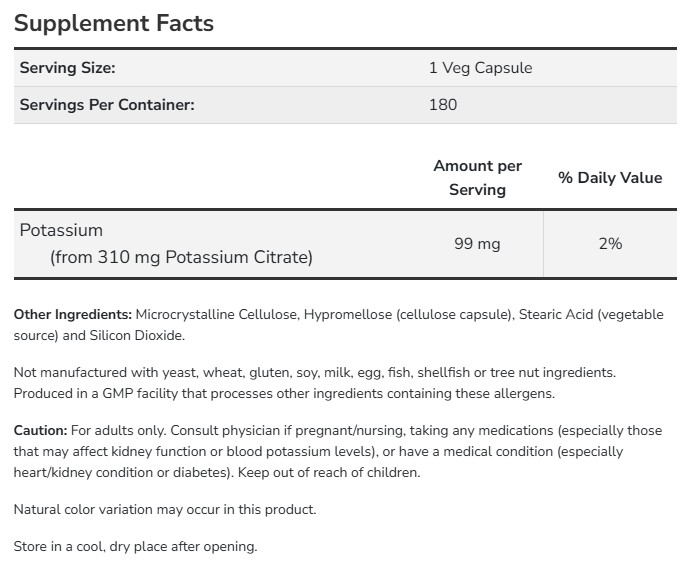Click the Natural color variation sentence

click(x=164, y=509)
